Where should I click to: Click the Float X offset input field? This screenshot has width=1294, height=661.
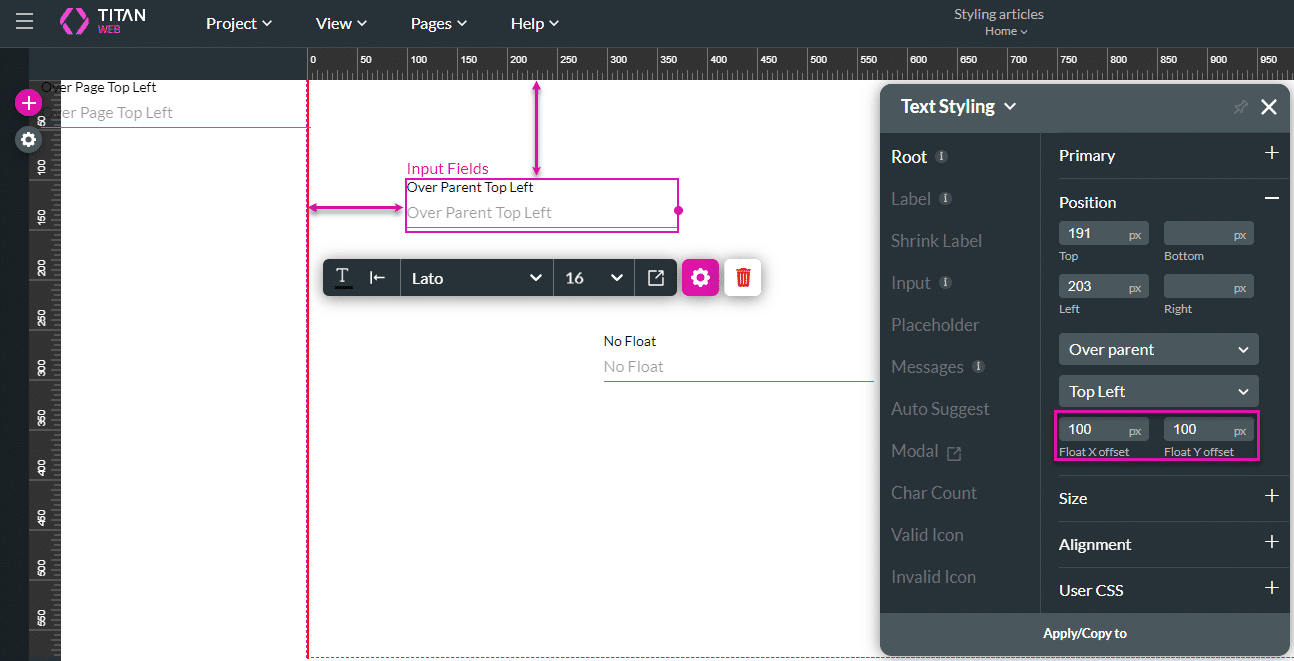click(1092, 430)
